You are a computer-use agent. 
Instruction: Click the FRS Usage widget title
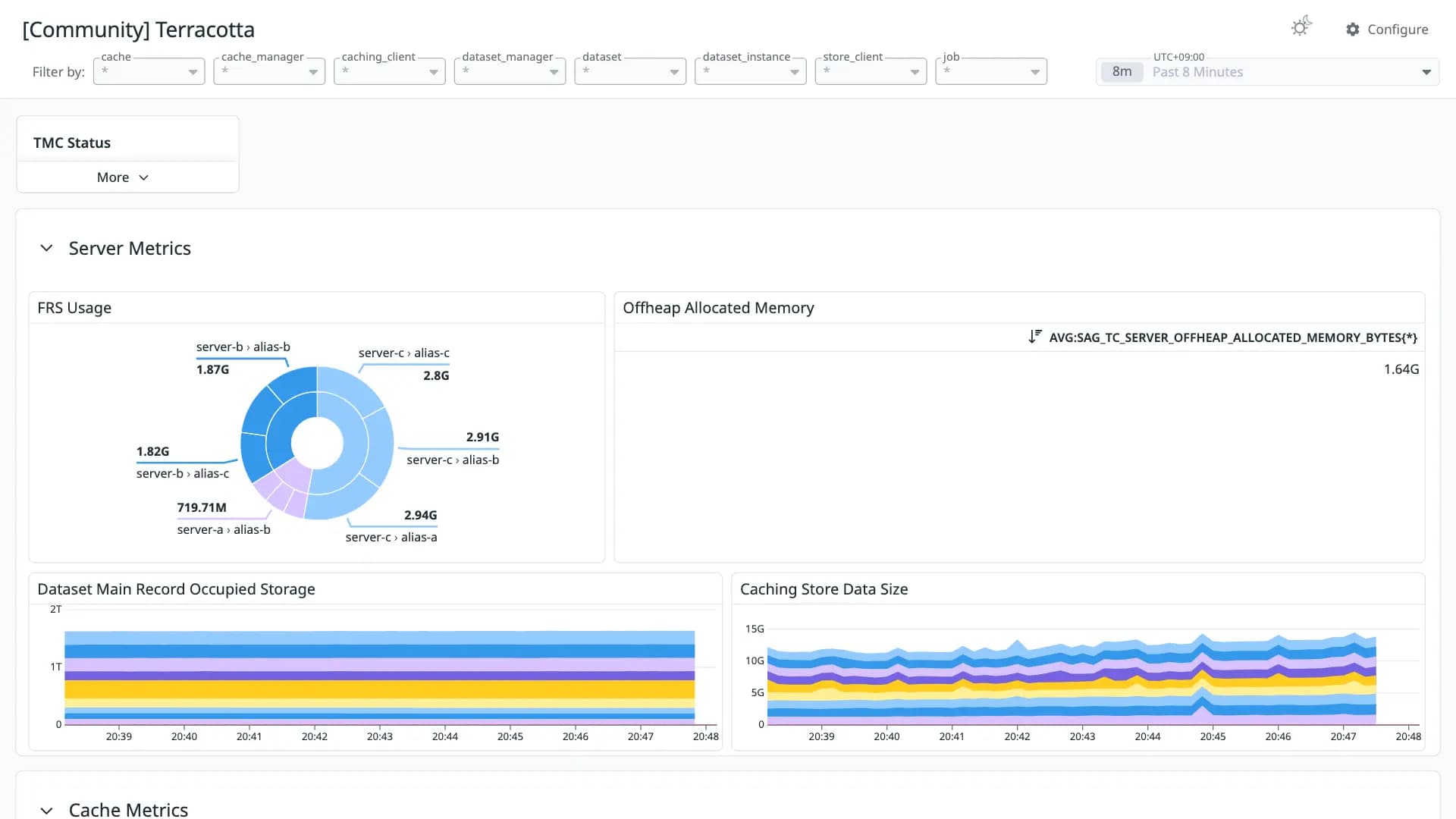(74, 308)
